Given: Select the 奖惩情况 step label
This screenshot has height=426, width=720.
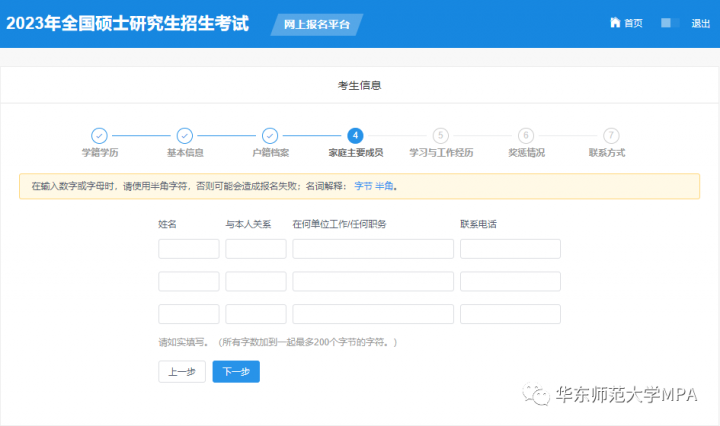Looking at the screenshot, I should 527,153.
